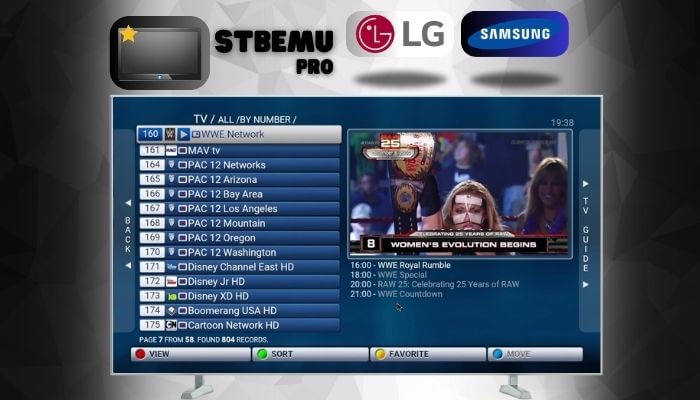Click the BACK side panel label
This screenshot has height=400, width=700.
pyautogui.click(x=128, y=234)
